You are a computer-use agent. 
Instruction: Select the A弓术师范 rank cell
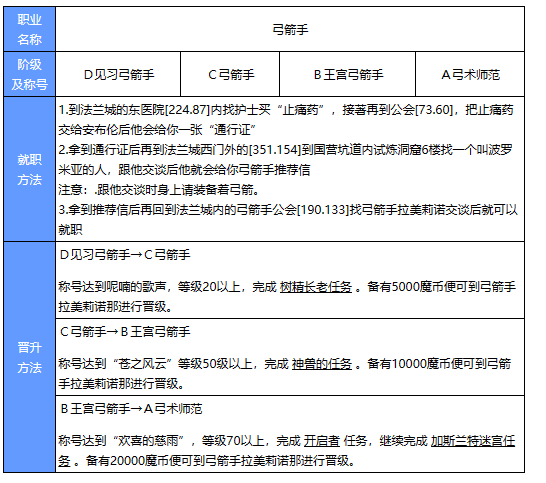(x=470, y=74)
